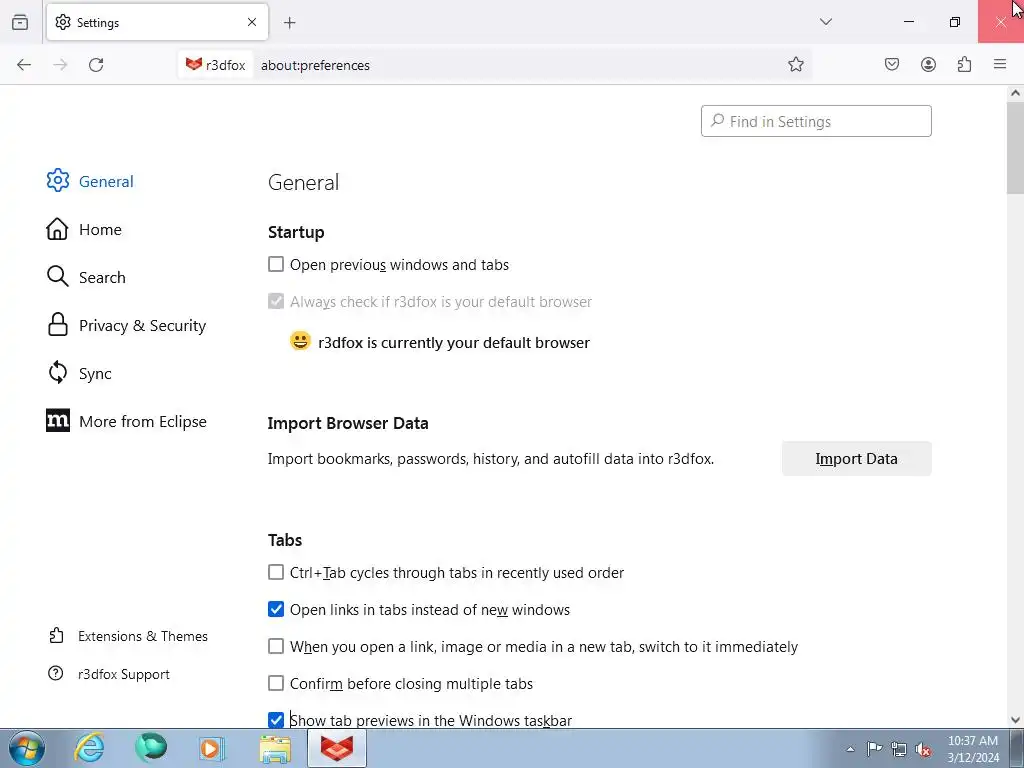
Task: Reload the page with refresh icon
Action: (x=96, y=65)
